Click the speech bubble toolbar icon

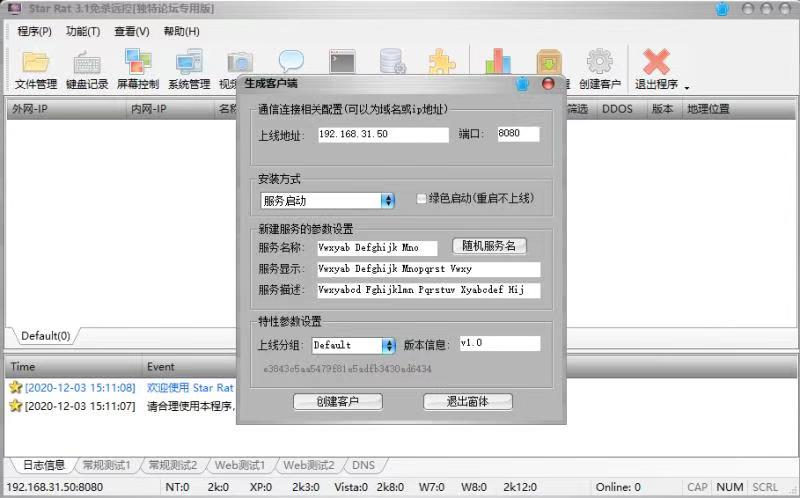point(291,61)
